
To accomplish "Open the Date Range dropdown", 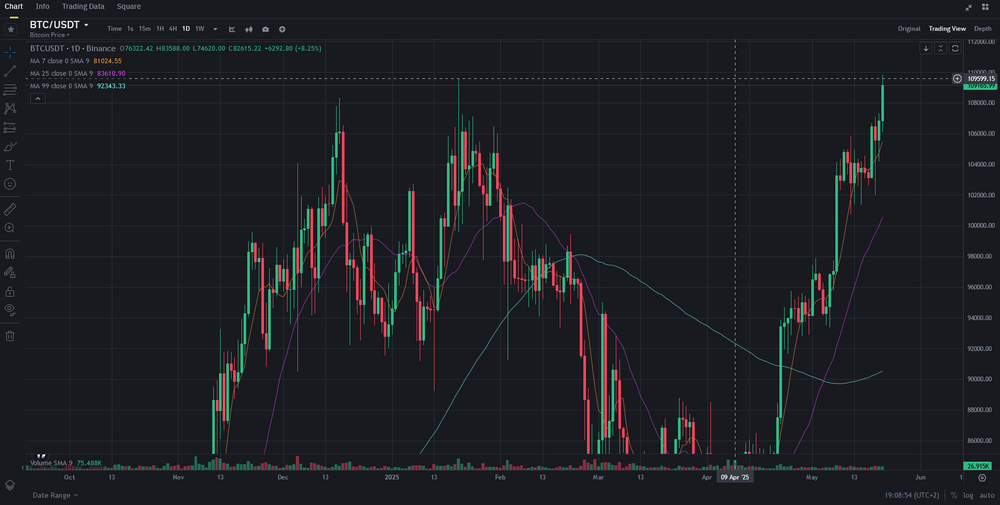I will [x=55, y=495].
